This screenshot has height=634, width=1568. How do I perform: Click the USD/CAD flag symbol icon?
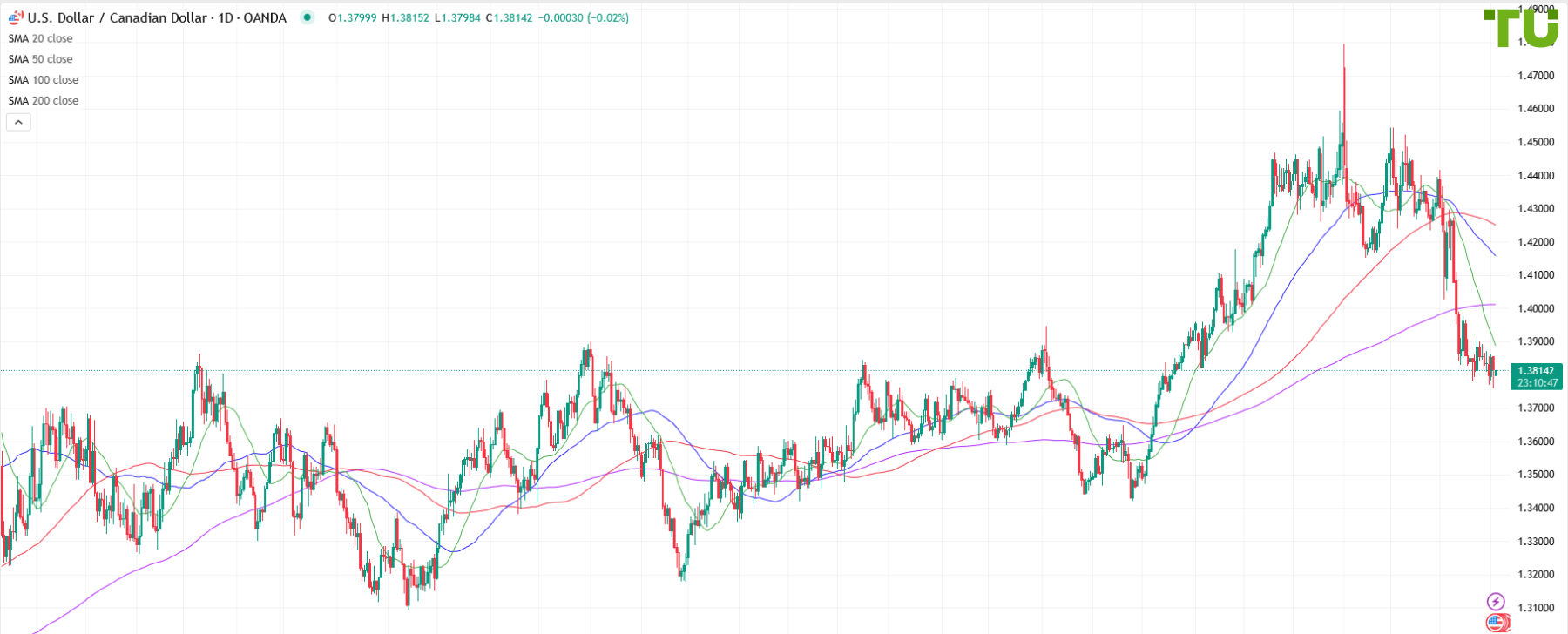pyautogui.click(x=16, y=17)
